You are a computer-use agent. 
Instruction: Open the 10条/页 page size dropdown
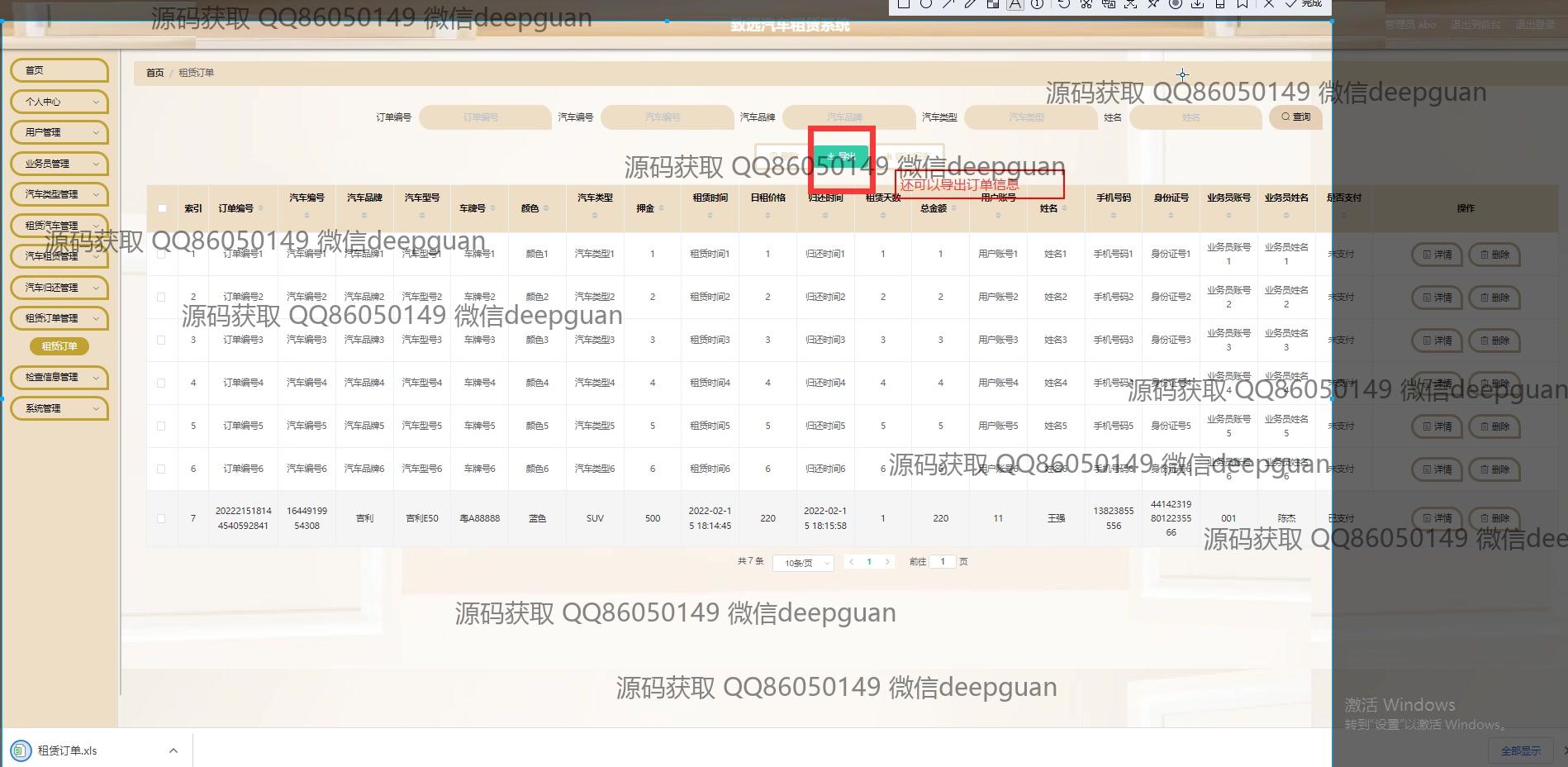[x=802, y=563]
